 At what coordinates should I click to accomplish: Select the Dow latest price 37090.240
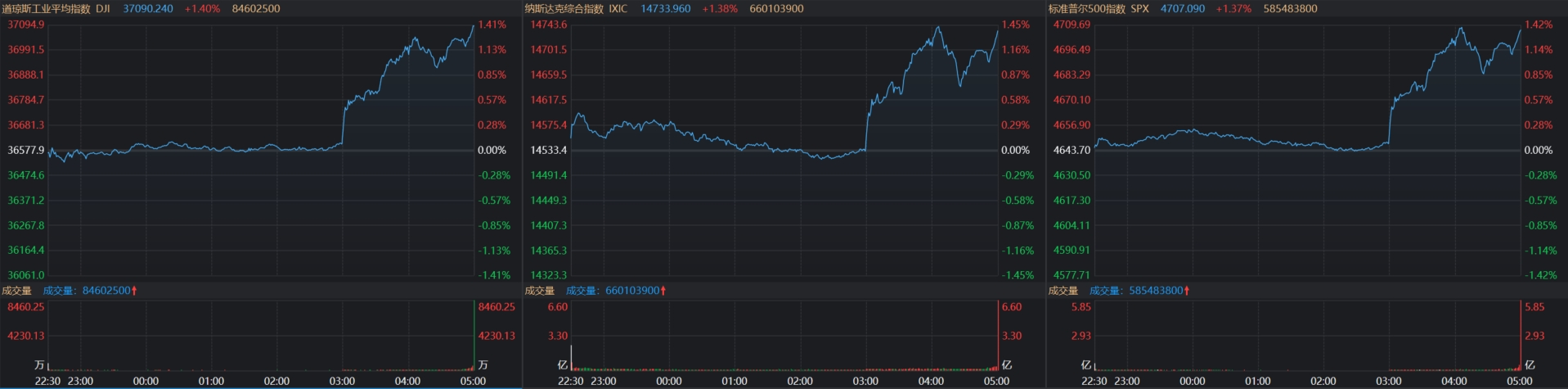pos(148,8)
